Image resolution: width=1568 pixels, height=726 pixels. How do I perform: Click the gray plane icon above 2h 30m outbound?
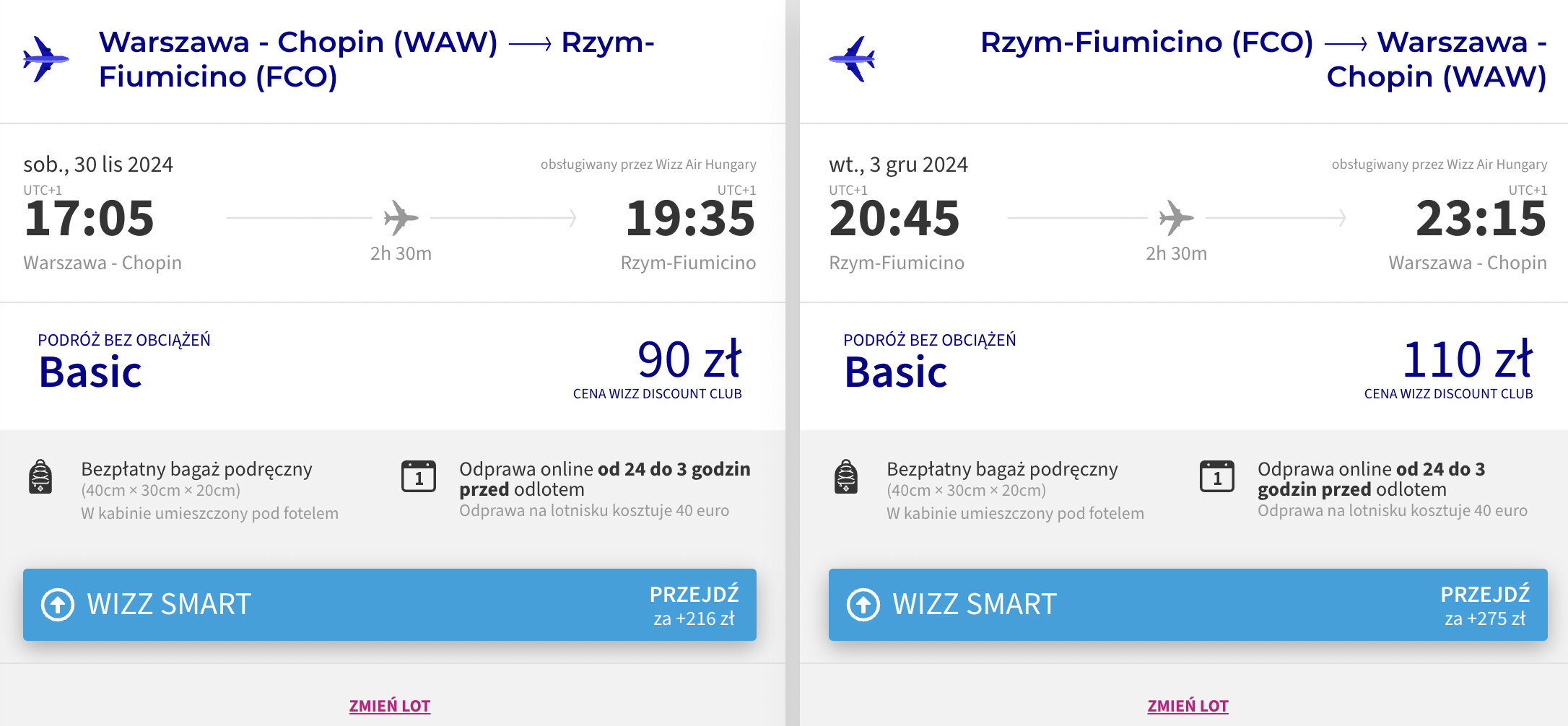(401, 217)
